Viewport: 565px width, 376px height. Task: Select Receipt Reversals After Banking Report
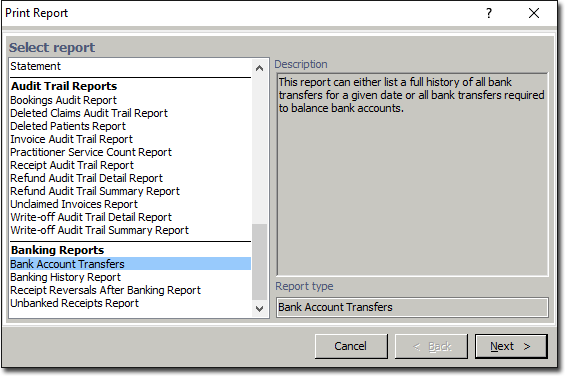(130, 290)
